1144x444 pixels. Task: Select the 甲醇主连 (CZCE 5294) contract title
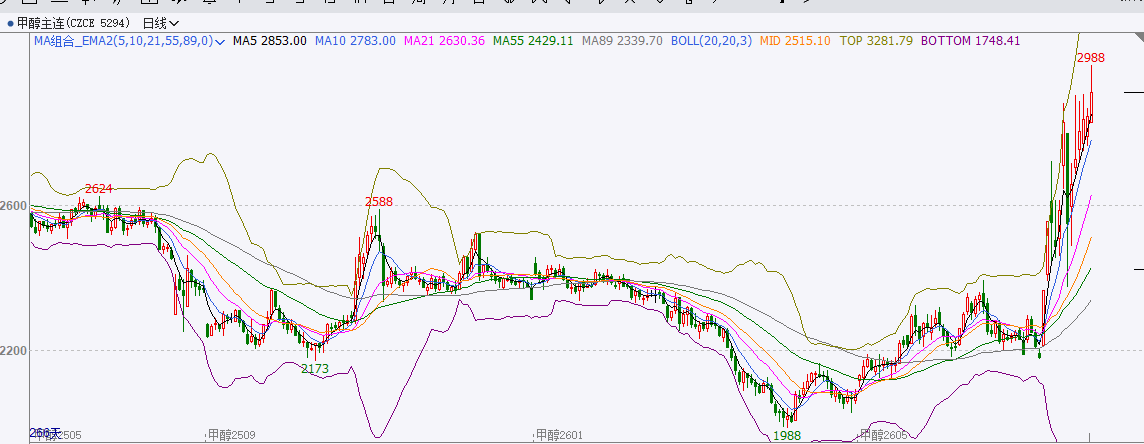tap(74, 22)
